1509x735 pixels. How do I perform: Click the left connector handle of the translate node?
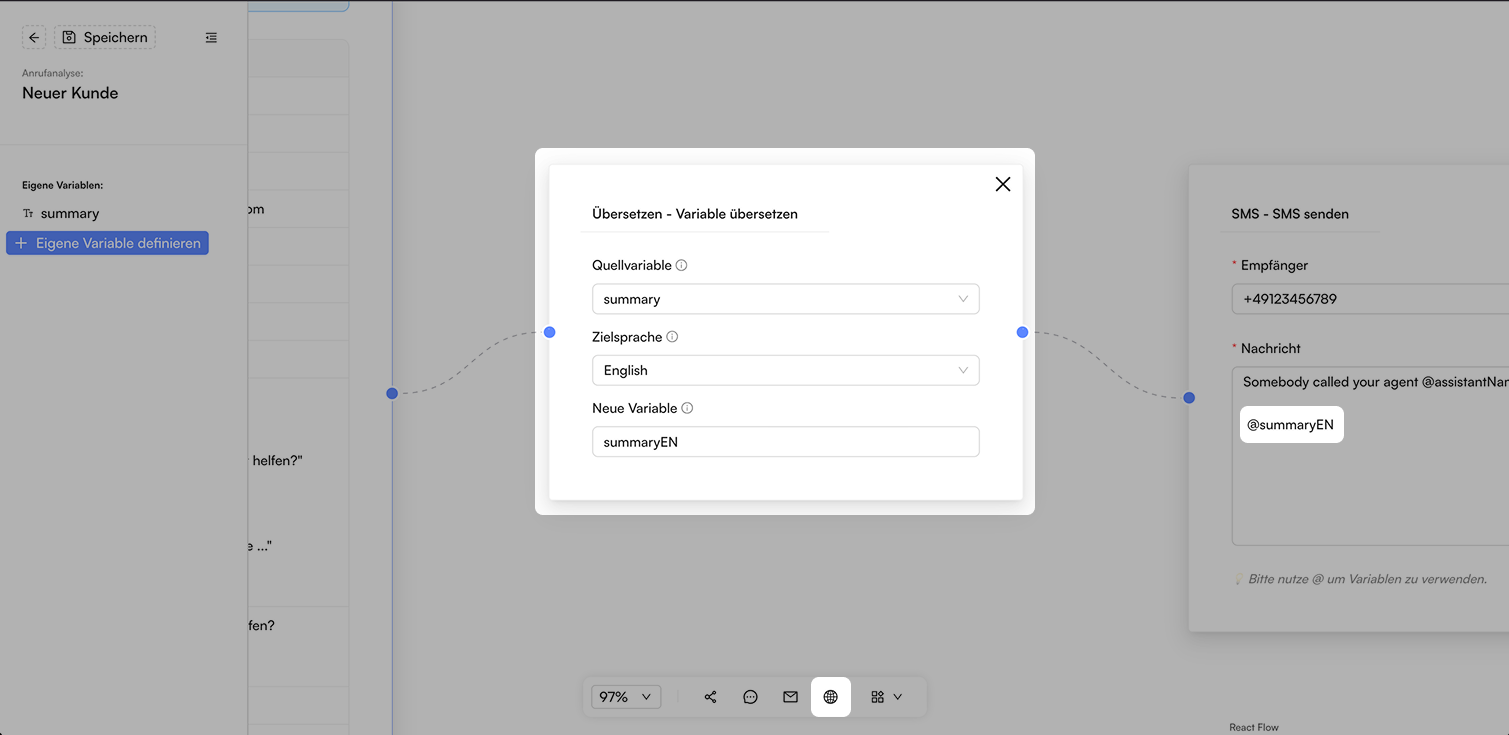tap(549, 332)
